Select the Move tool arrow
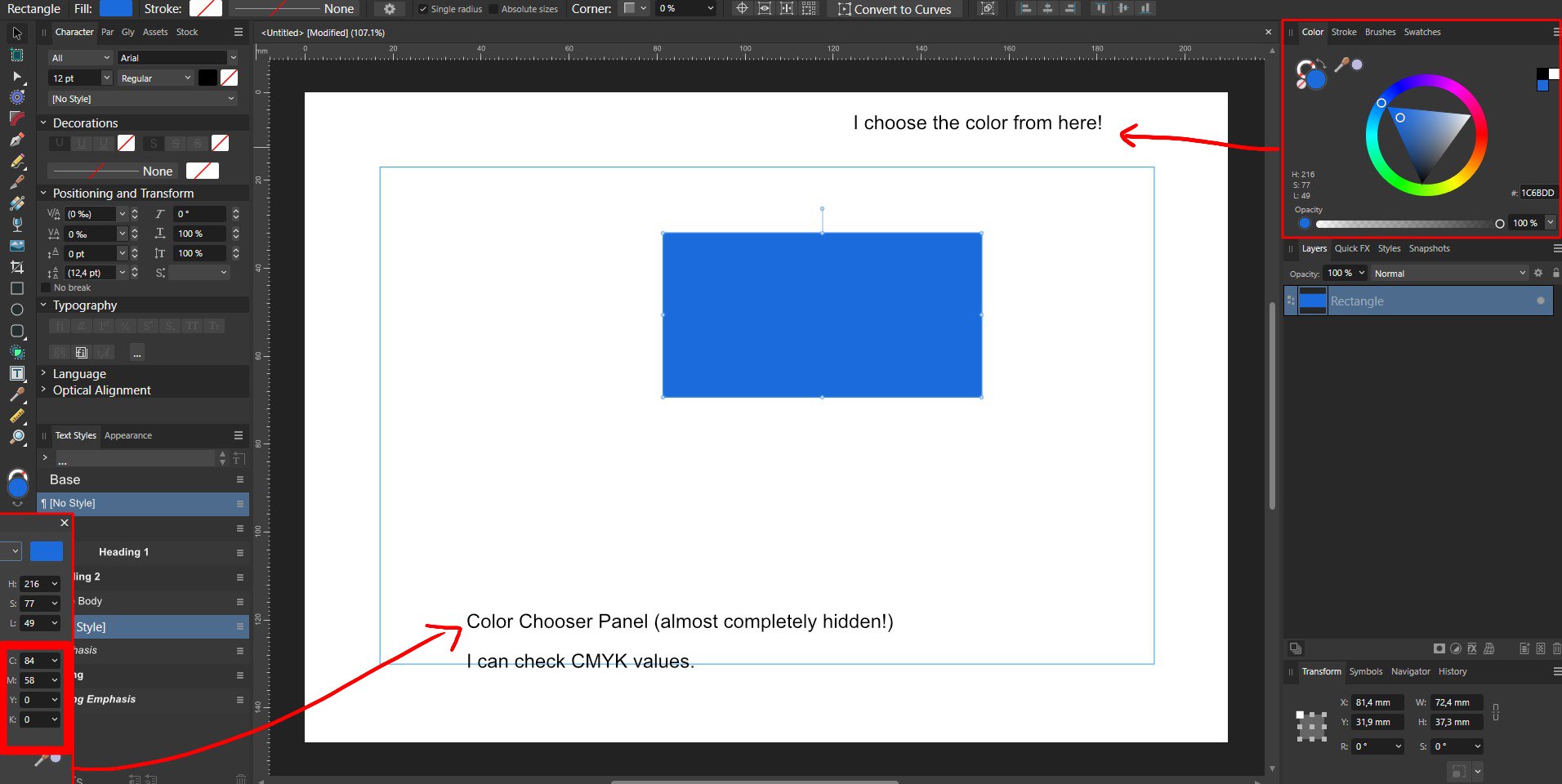1562x784 pixels. coord(17,33)
